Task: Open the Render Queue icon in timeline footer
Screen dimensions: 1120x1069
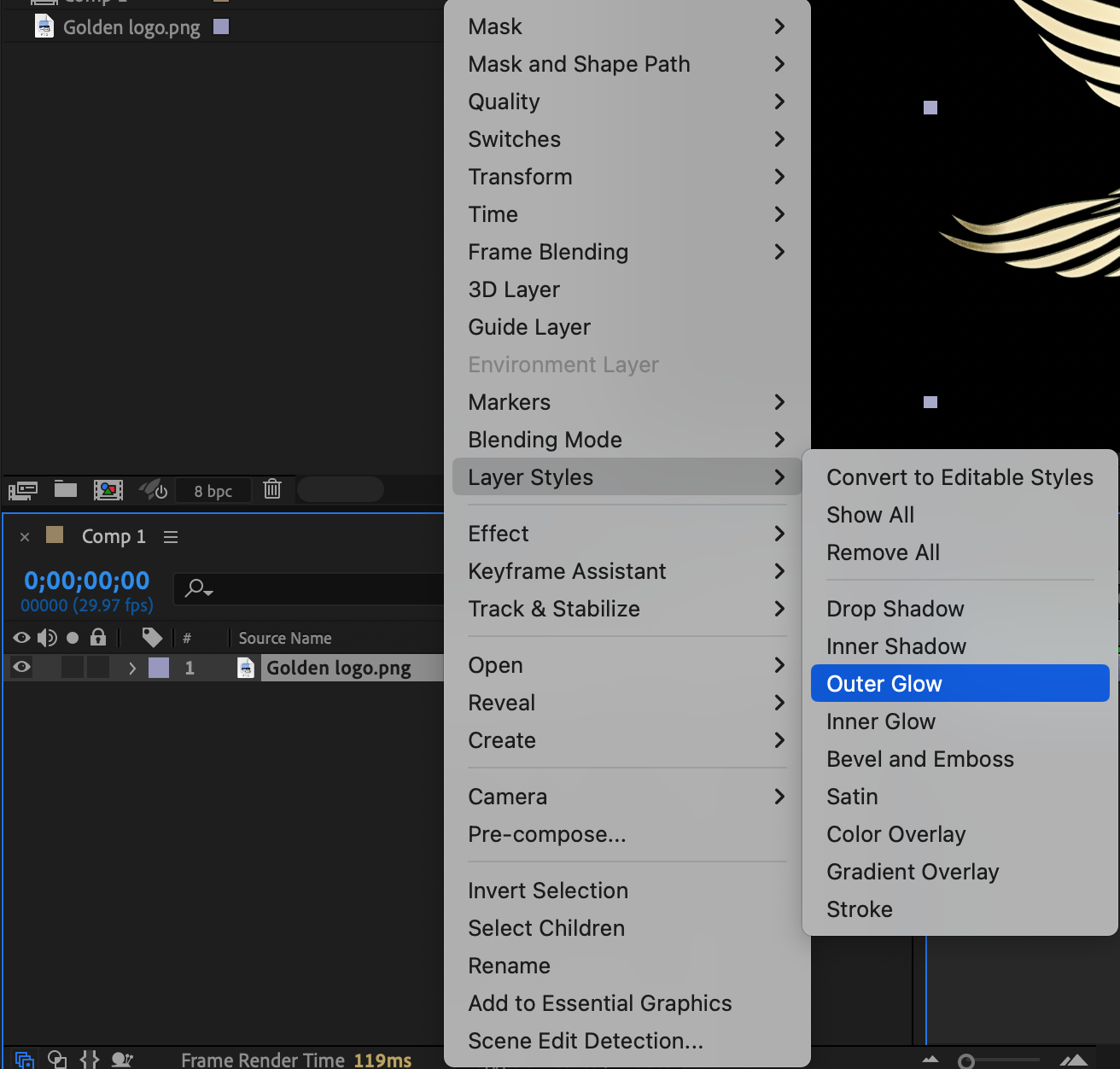Action: coord(24,1060)
